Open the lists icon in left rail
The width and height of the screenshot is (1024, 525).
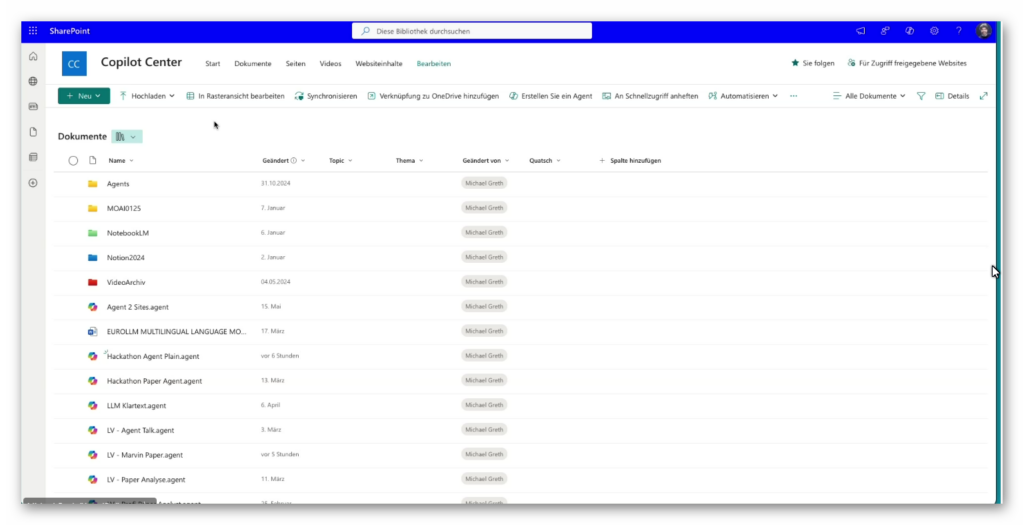33,157
